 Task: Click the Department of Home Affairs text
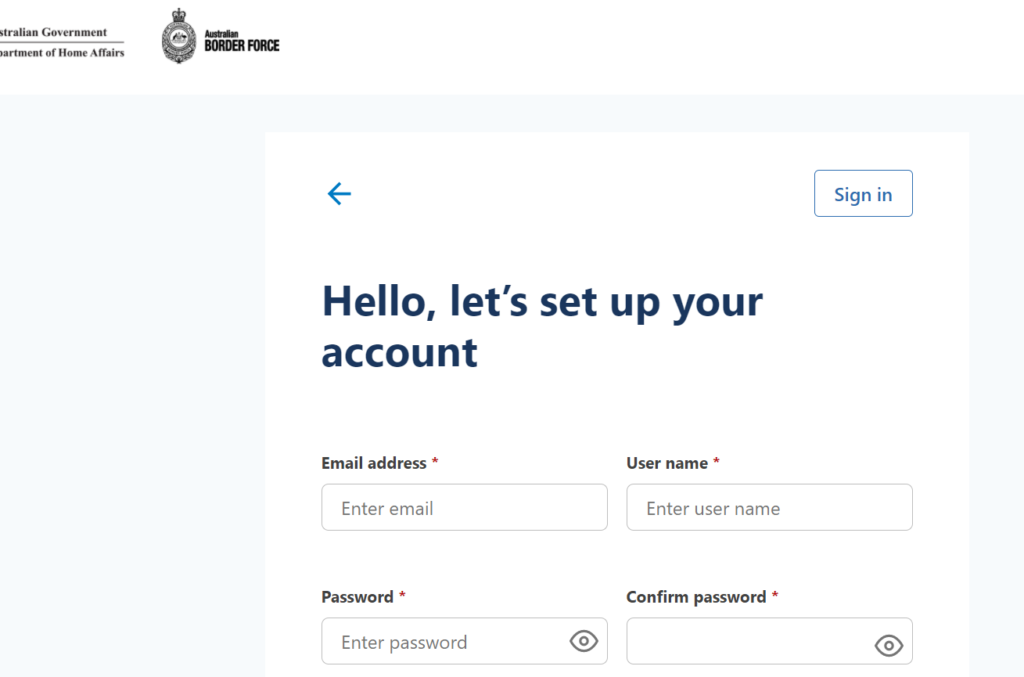pyautogui.click(x=62, y=53)
